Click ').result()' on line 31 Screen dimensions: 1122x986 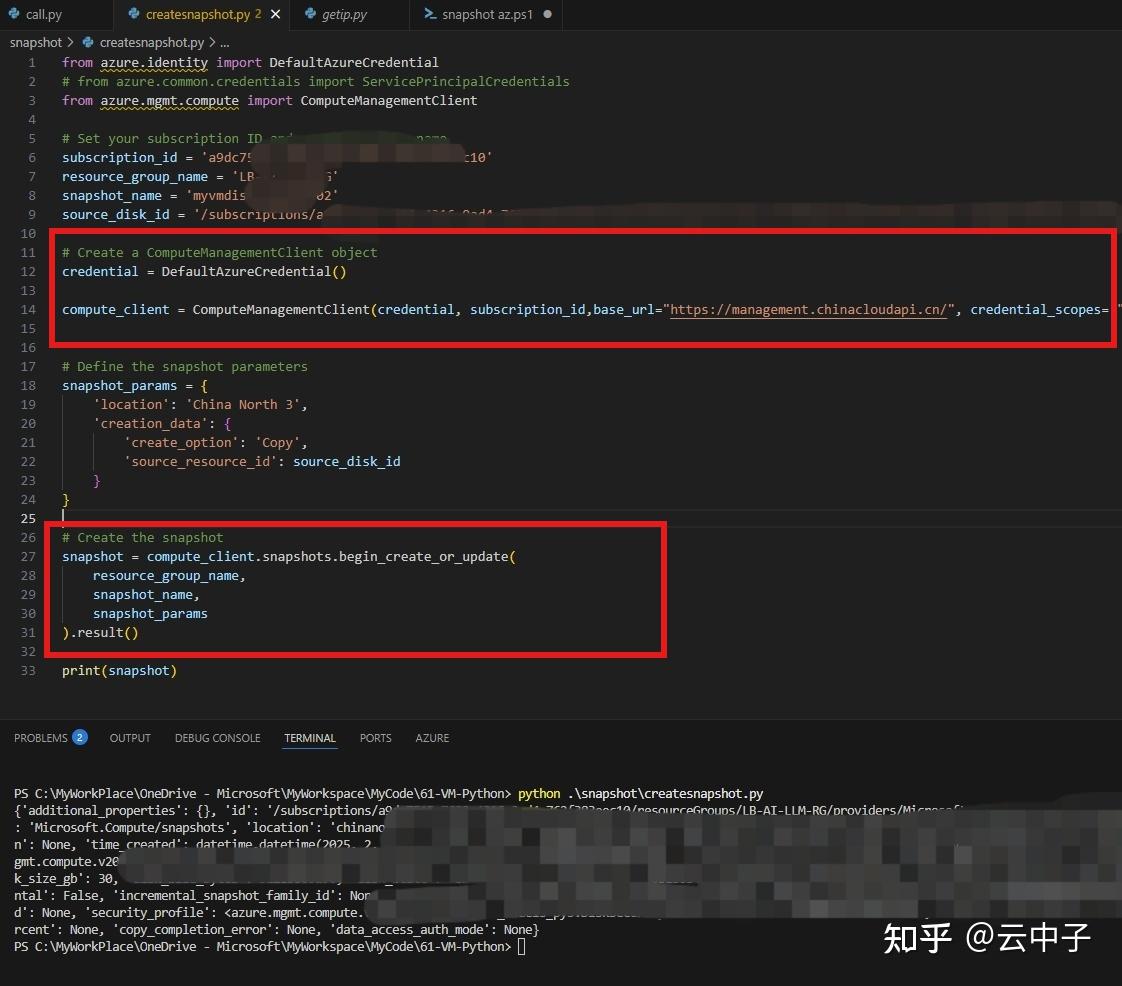(100, 633)
